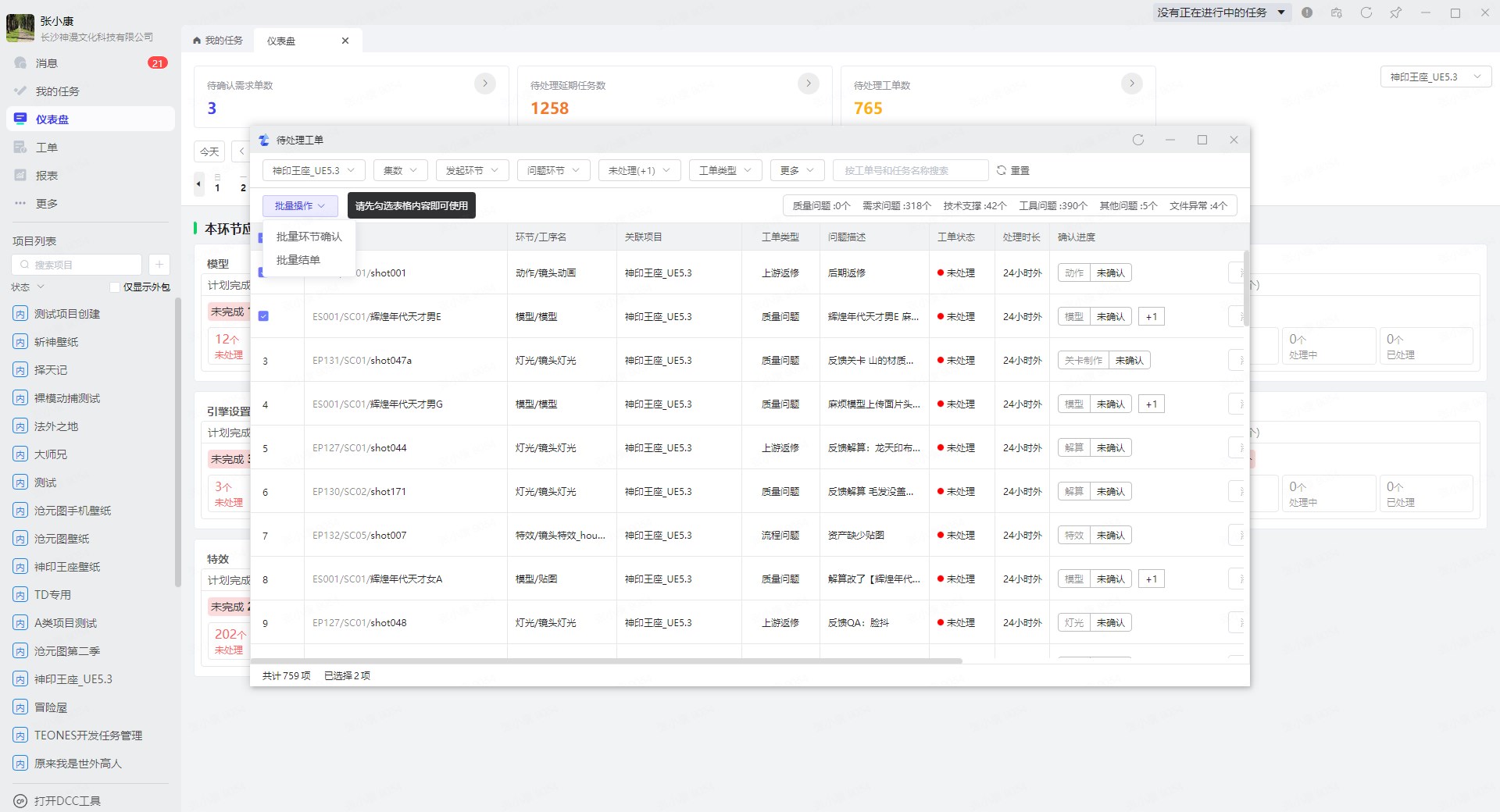This screenshot has width=1500, height=812.
Task: Open task status dropdown in top bar
Action: [1221, 12]
